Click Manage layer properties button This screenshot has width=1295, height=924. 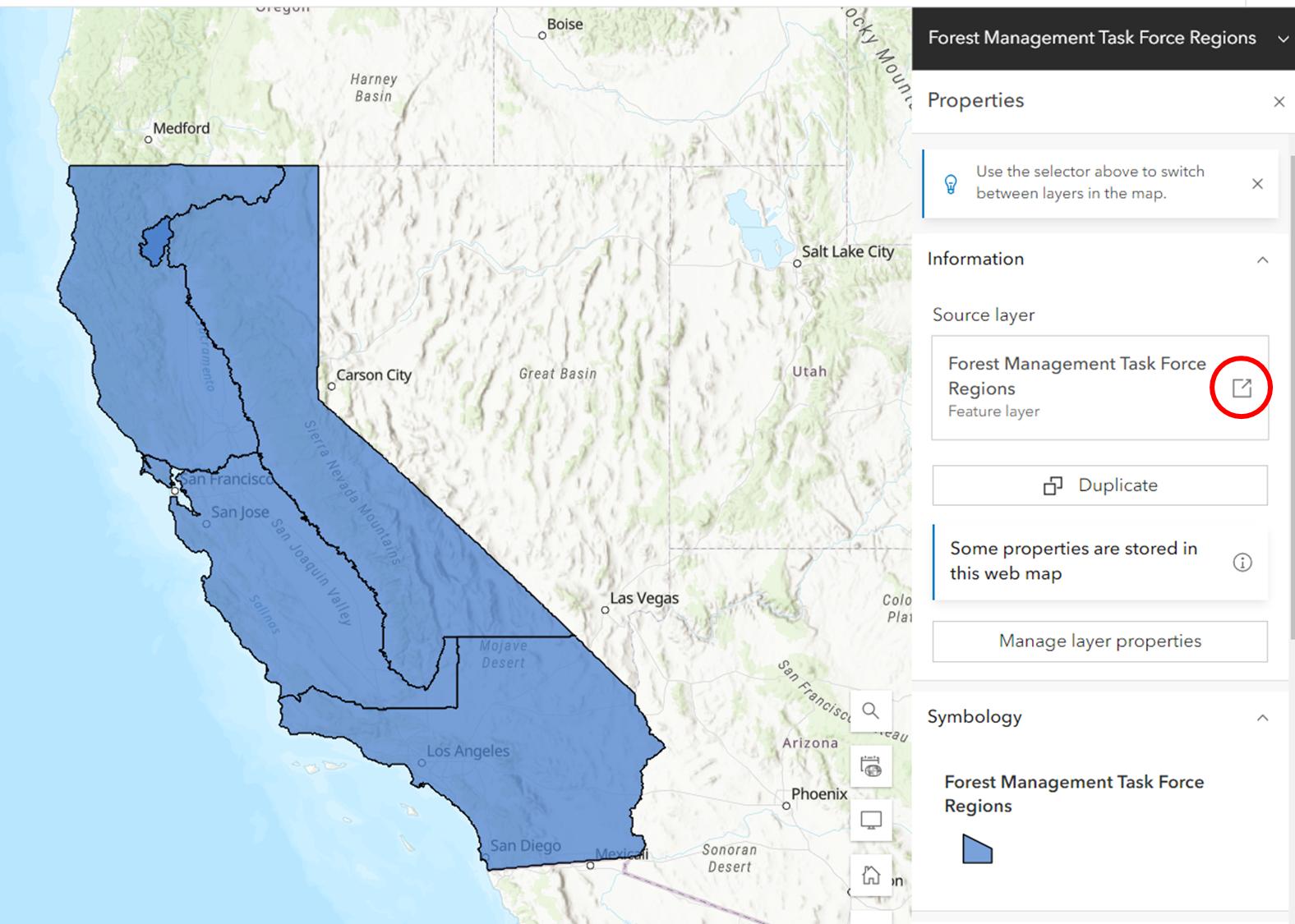click(x=1099, y=641)
